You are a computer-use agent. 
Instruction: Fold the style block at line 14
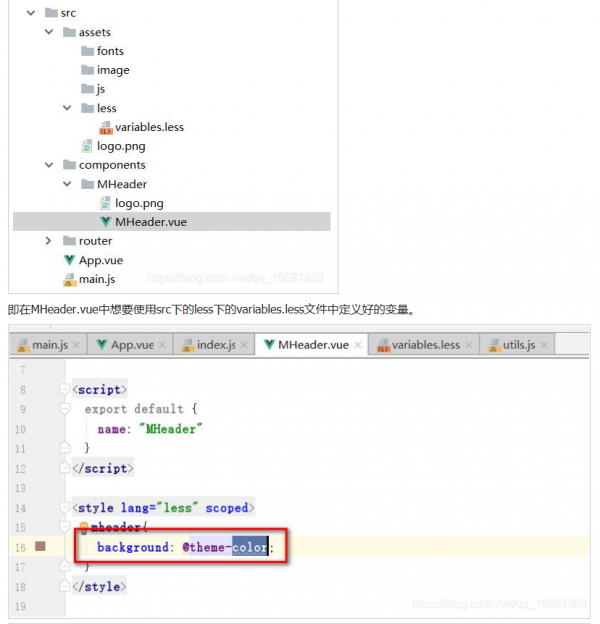64,508
